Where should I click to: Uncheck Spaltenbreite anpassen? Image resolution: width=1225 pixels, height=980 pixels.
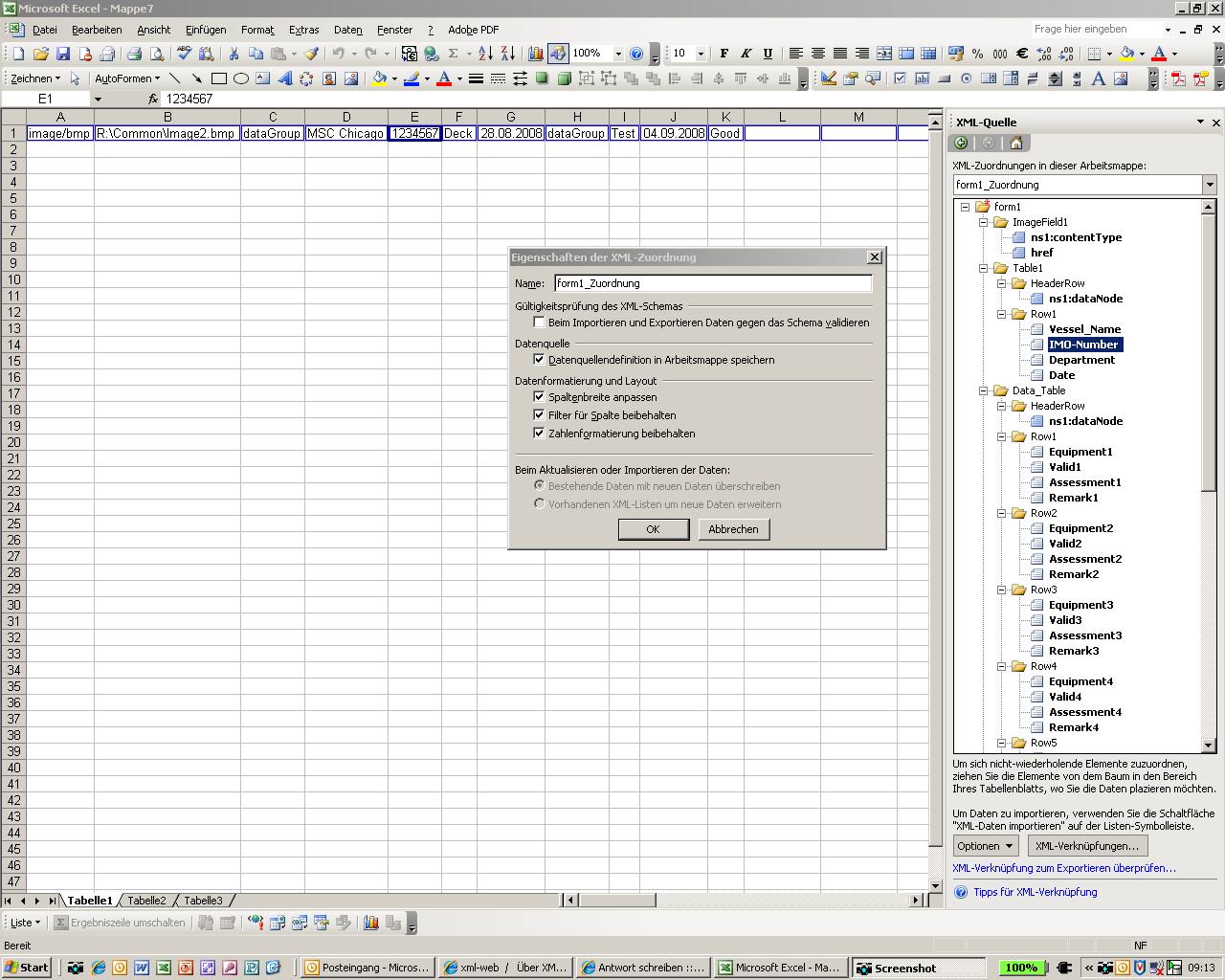click(x=540, y=397)
